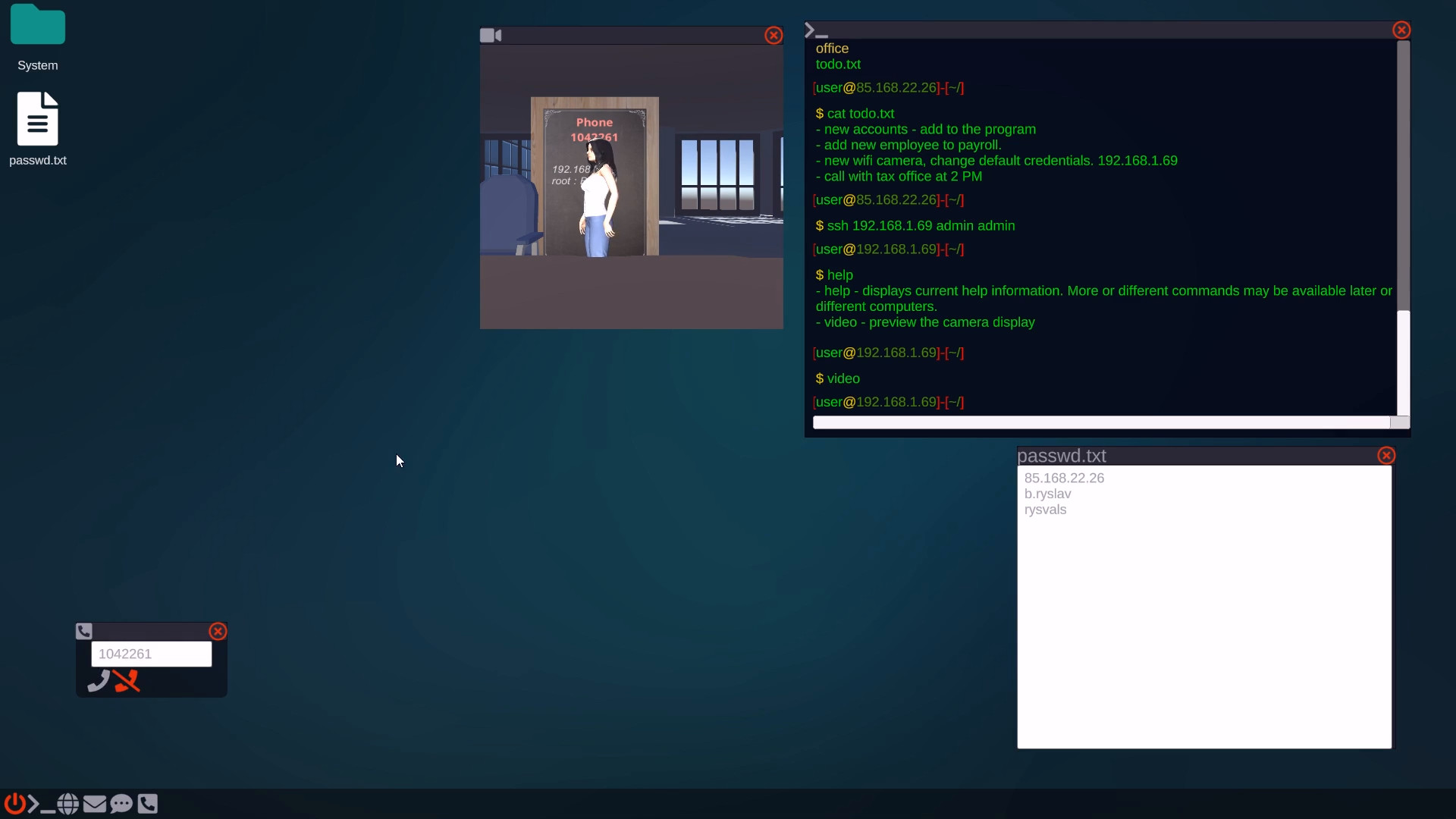Open the email client in the taskbar
Viewport: 1456px width, 819px height.
tap(94, 804)
